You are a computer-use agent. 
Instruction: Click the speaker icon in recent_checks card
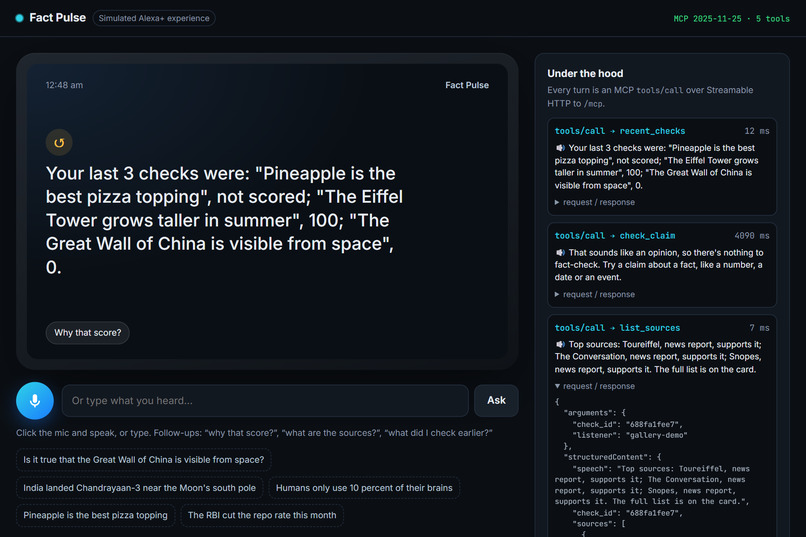click(560, 148)
